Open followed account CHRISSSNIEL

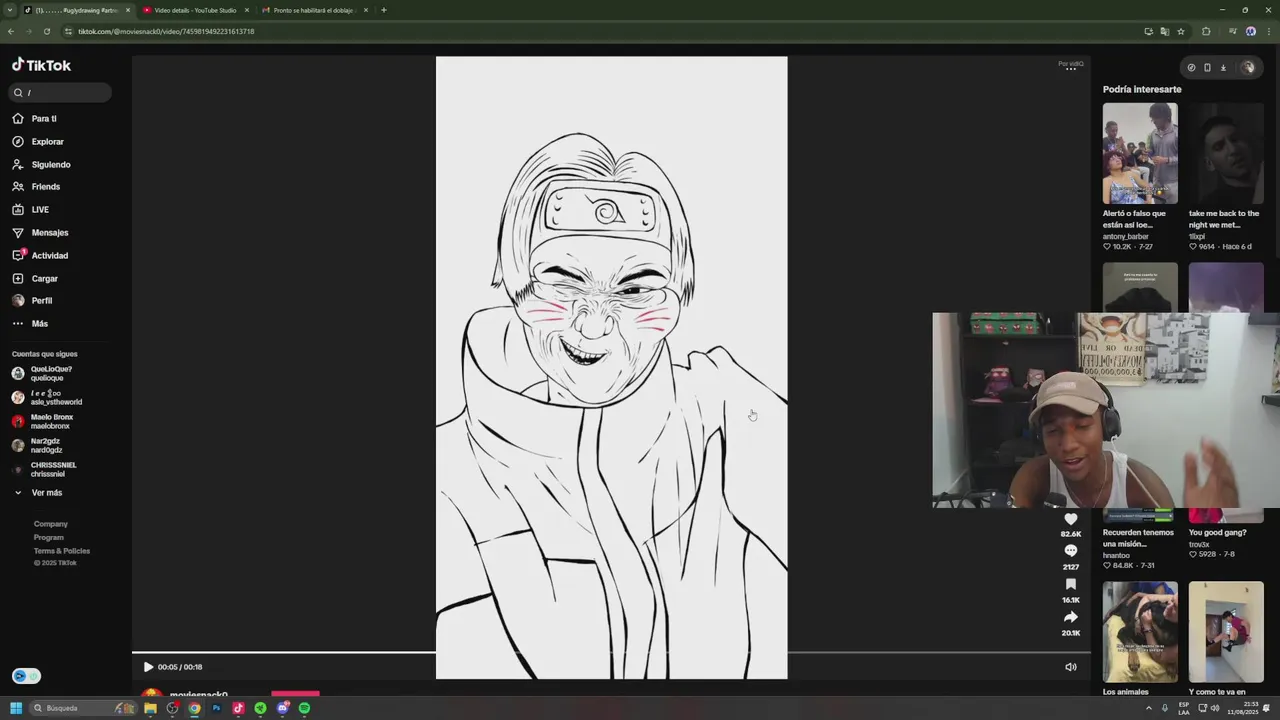point(45,469)
